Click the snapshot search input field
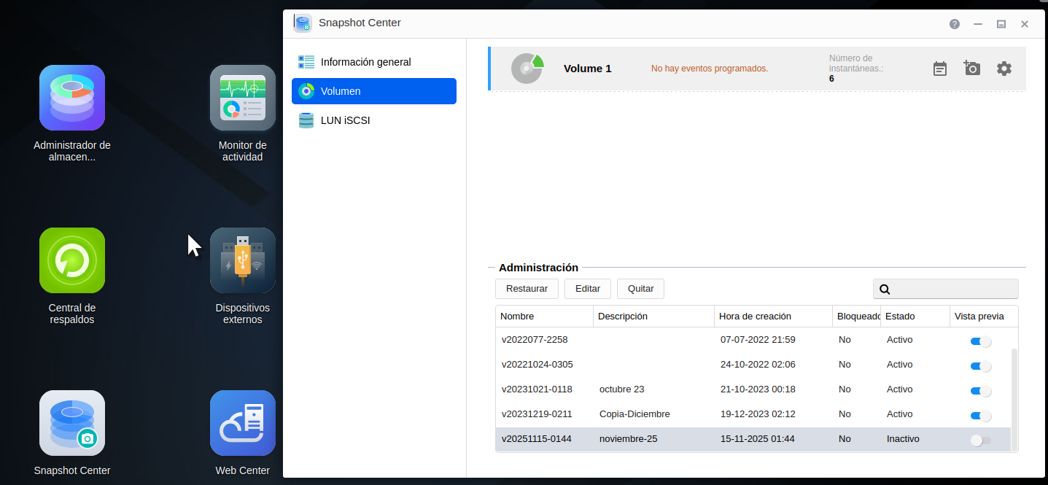 (953, 289)
